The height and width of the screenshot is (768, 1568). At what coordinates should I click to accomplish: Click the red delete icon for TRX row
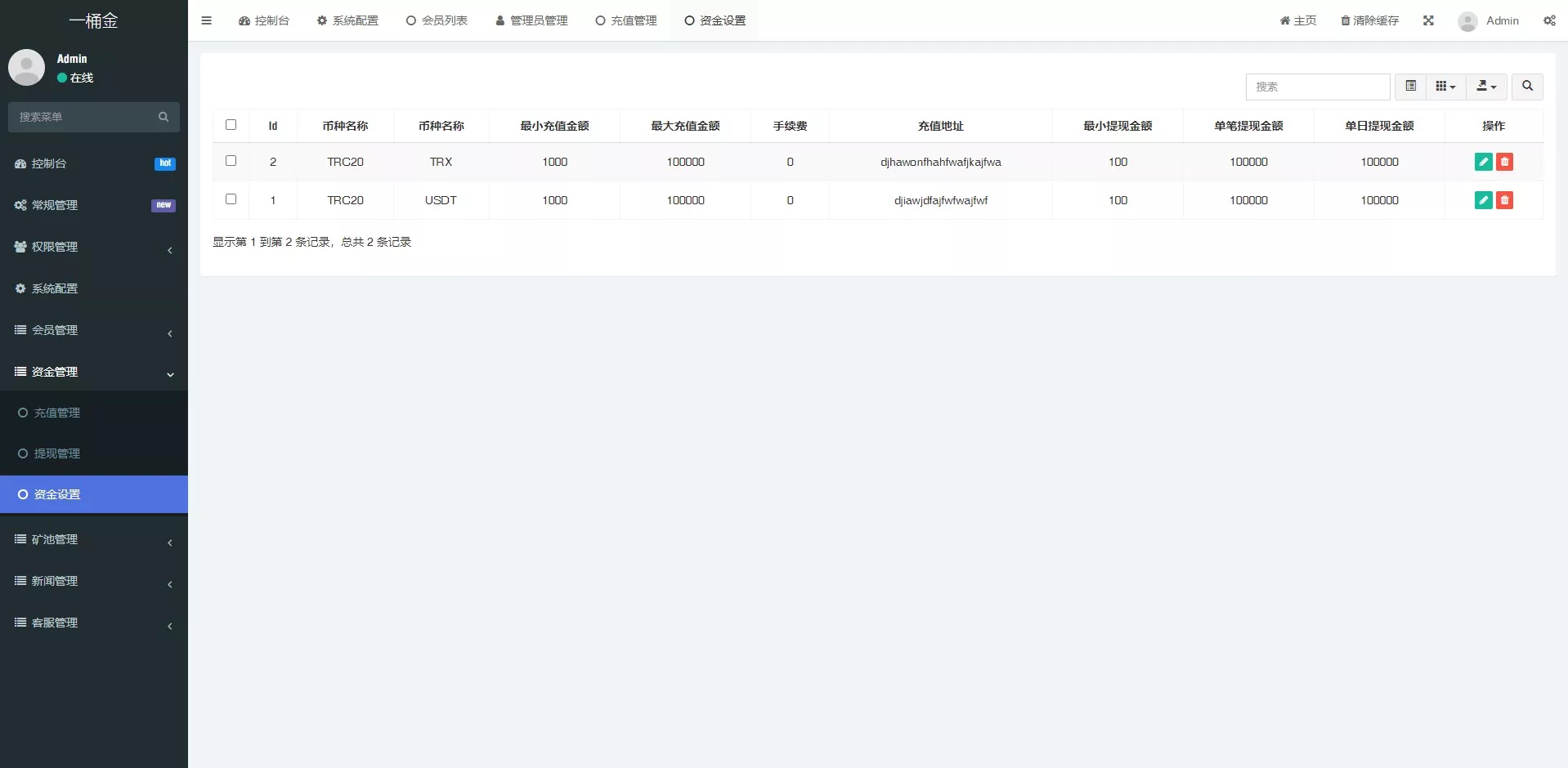click(x=1504, y=162)
